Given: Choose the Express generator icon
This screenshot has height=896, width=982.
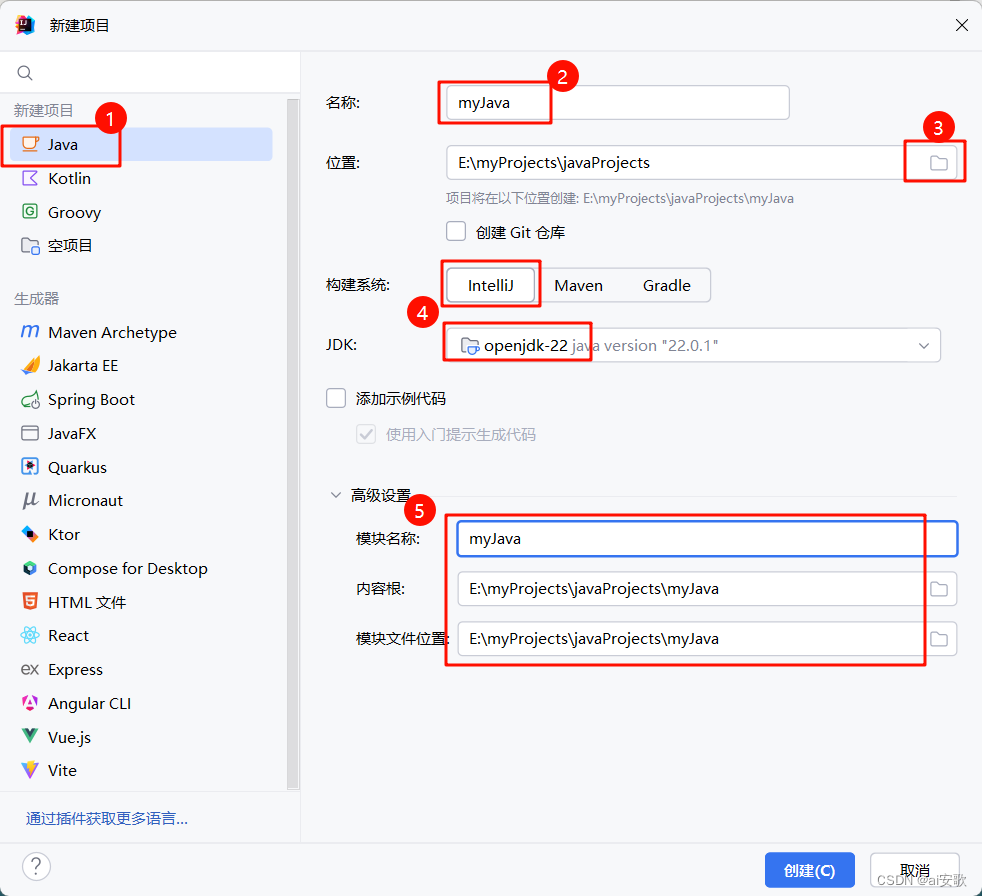Looking at the screenshot, I should point(30,669).
